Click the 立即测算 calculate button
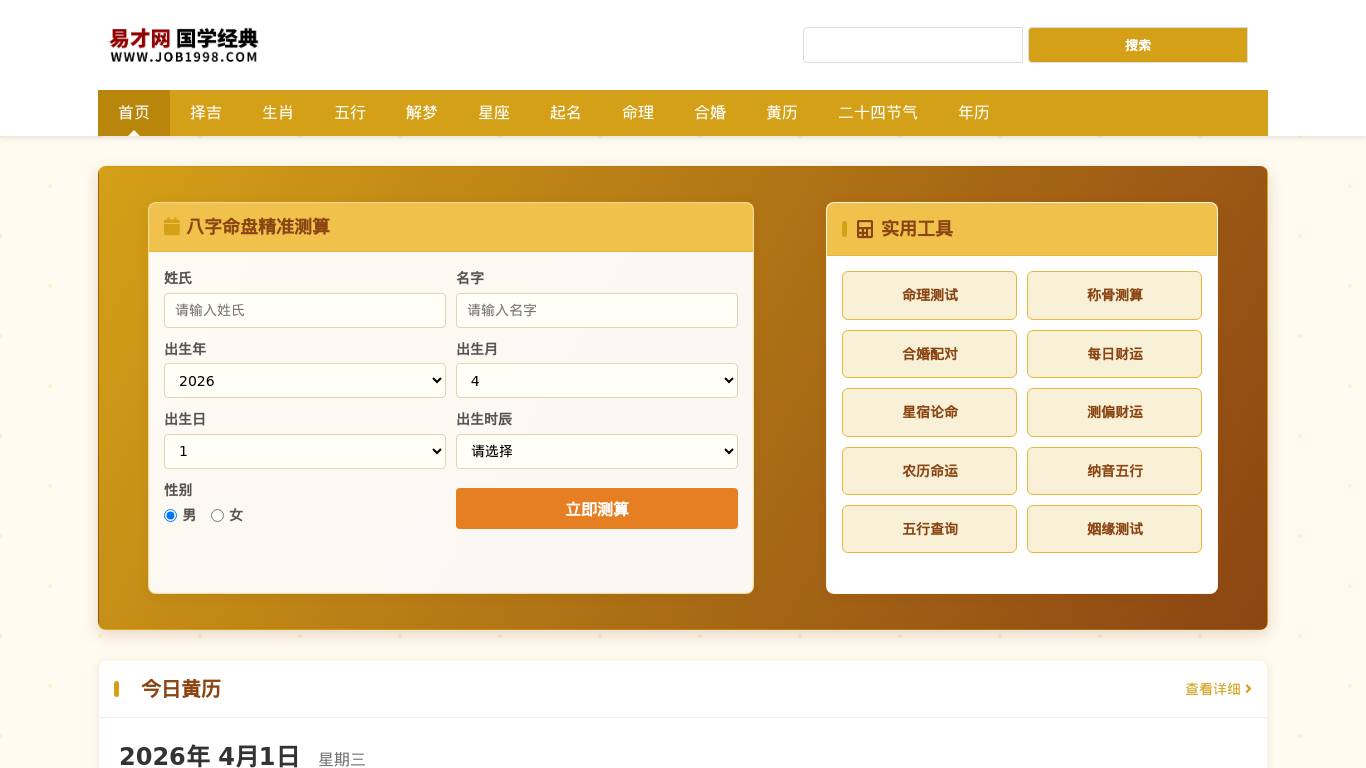1366x768 pixels. click(597, 508)
